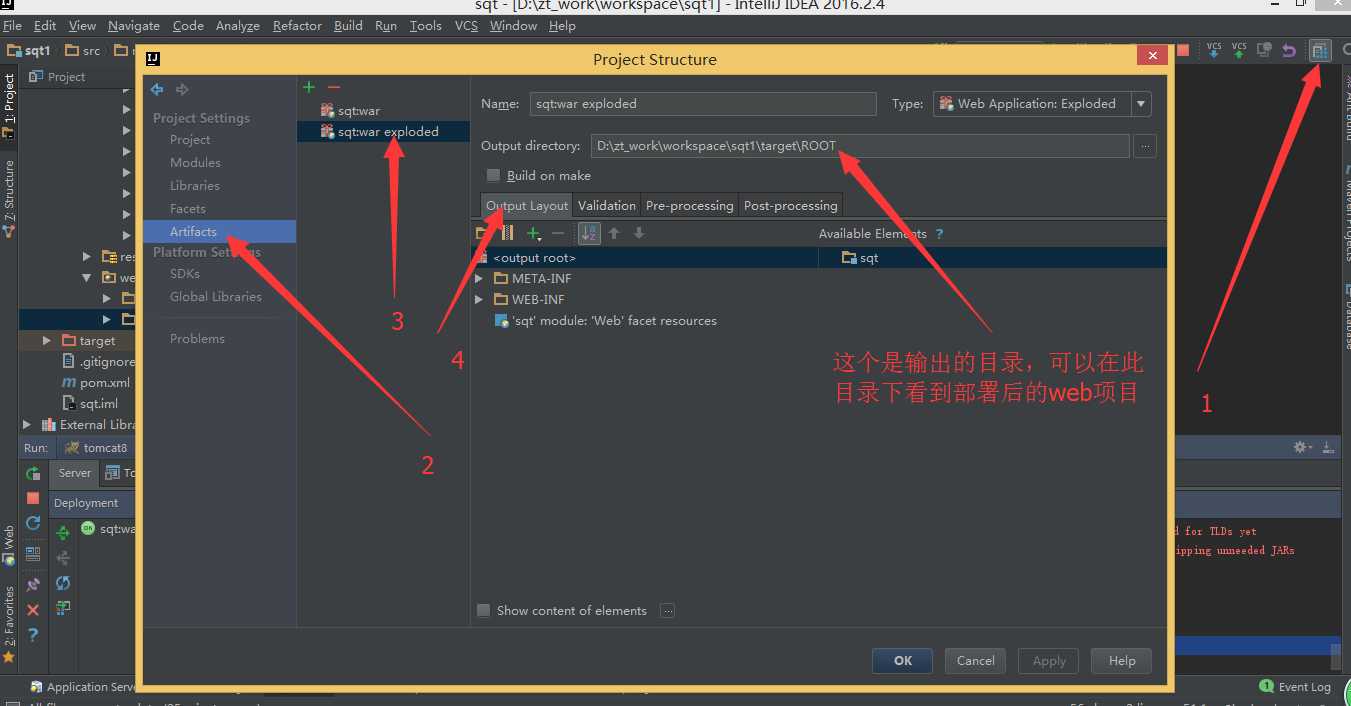Open the VCS menu
This screenshot has height=706, width=1351.
tap(466, 26)
